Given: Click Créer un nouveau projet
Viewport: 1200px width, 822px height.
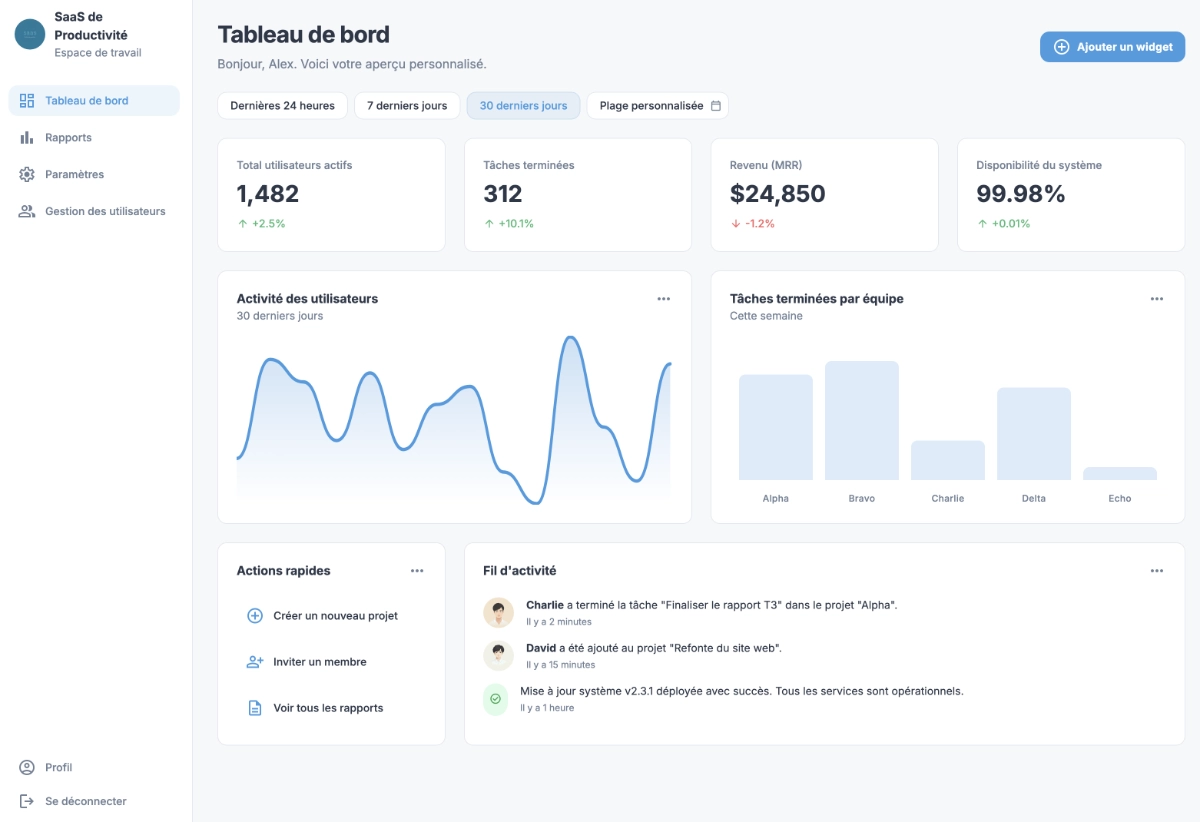Looking at the screenshot, I should 335,616.
